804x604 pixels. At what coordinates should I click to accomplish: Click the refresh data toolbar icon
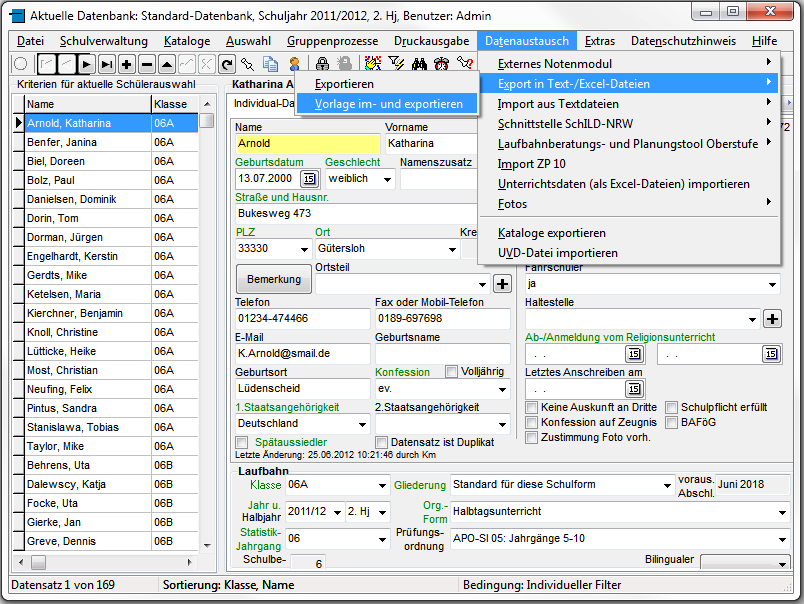pyautogui.click(x=224, y=64)
